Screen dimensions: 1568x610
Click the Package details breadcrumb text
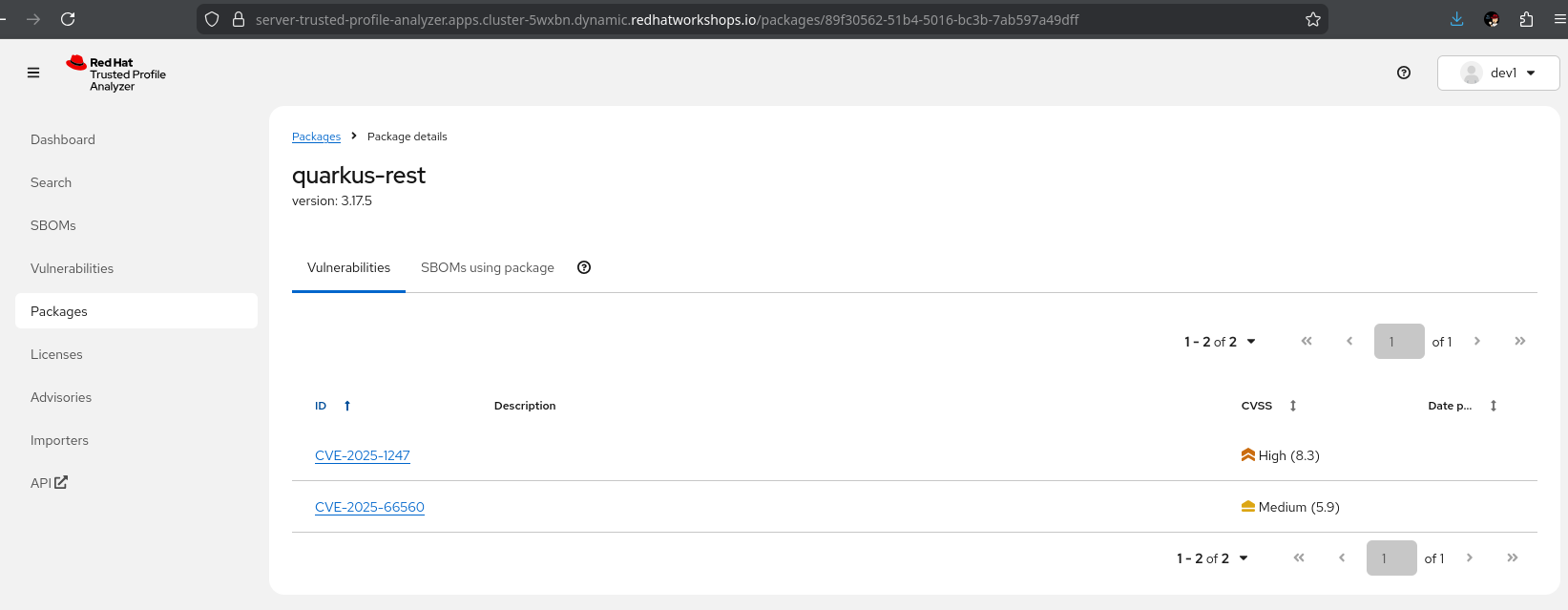[x=408, y=137]
